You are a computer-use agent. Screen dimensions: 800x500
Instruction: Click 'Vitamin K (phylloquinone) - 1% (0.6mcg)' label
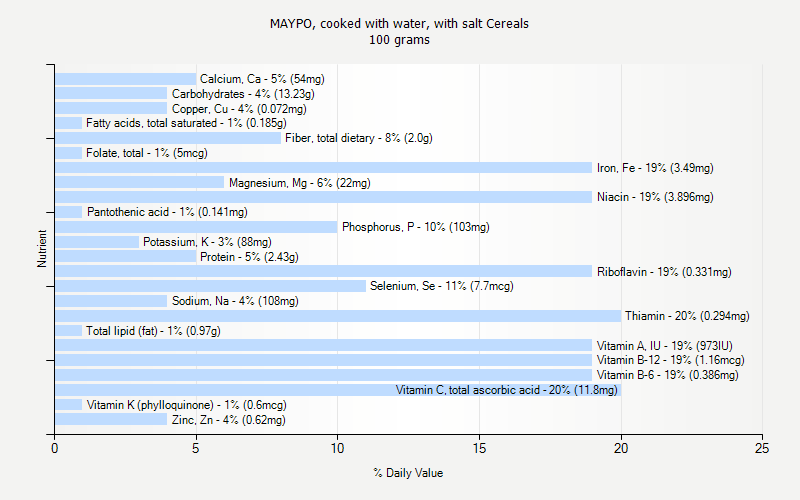(186, 405)
